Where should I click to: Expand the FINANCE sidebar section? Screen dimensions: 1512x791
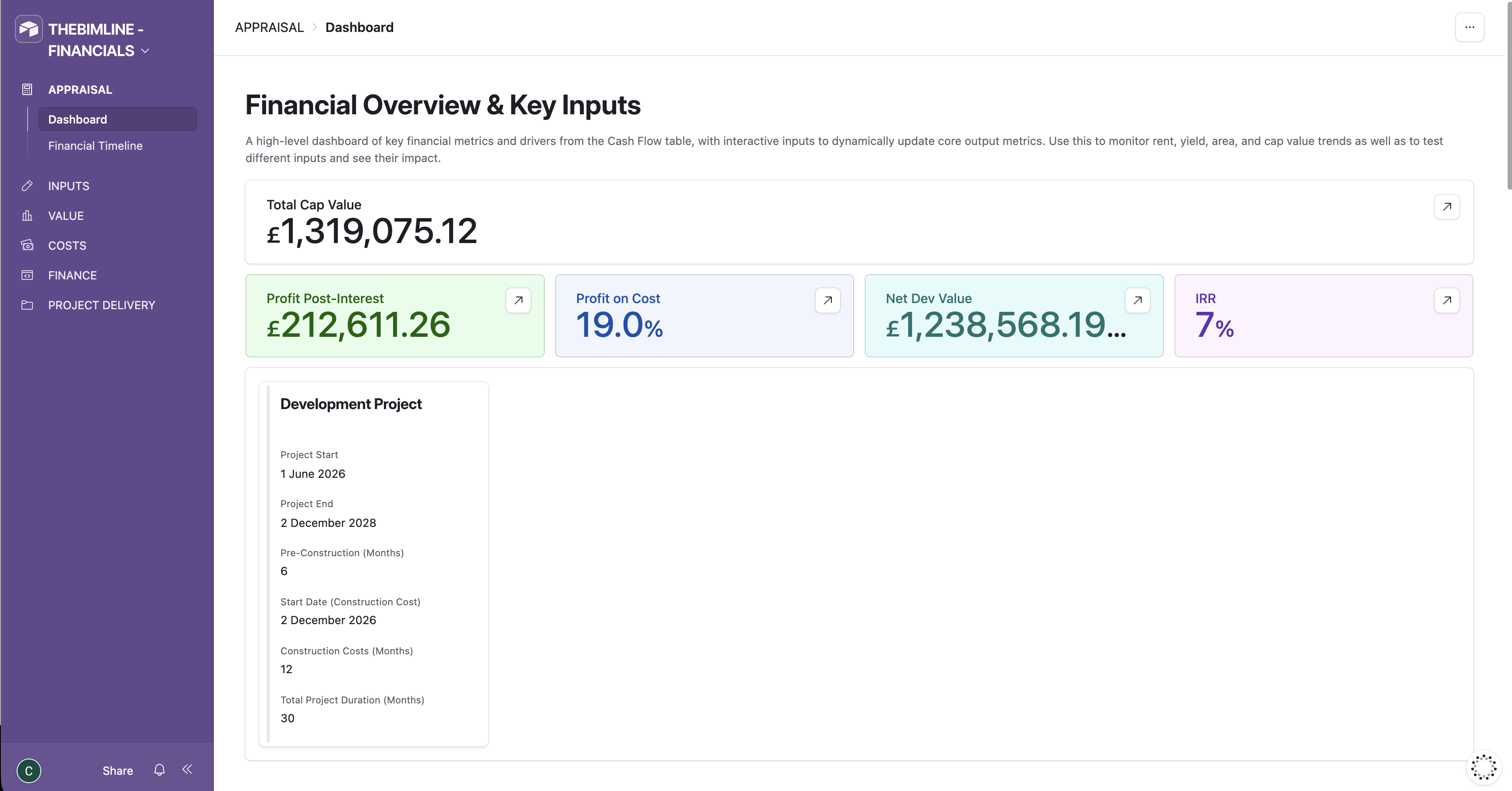pos(72,275)
